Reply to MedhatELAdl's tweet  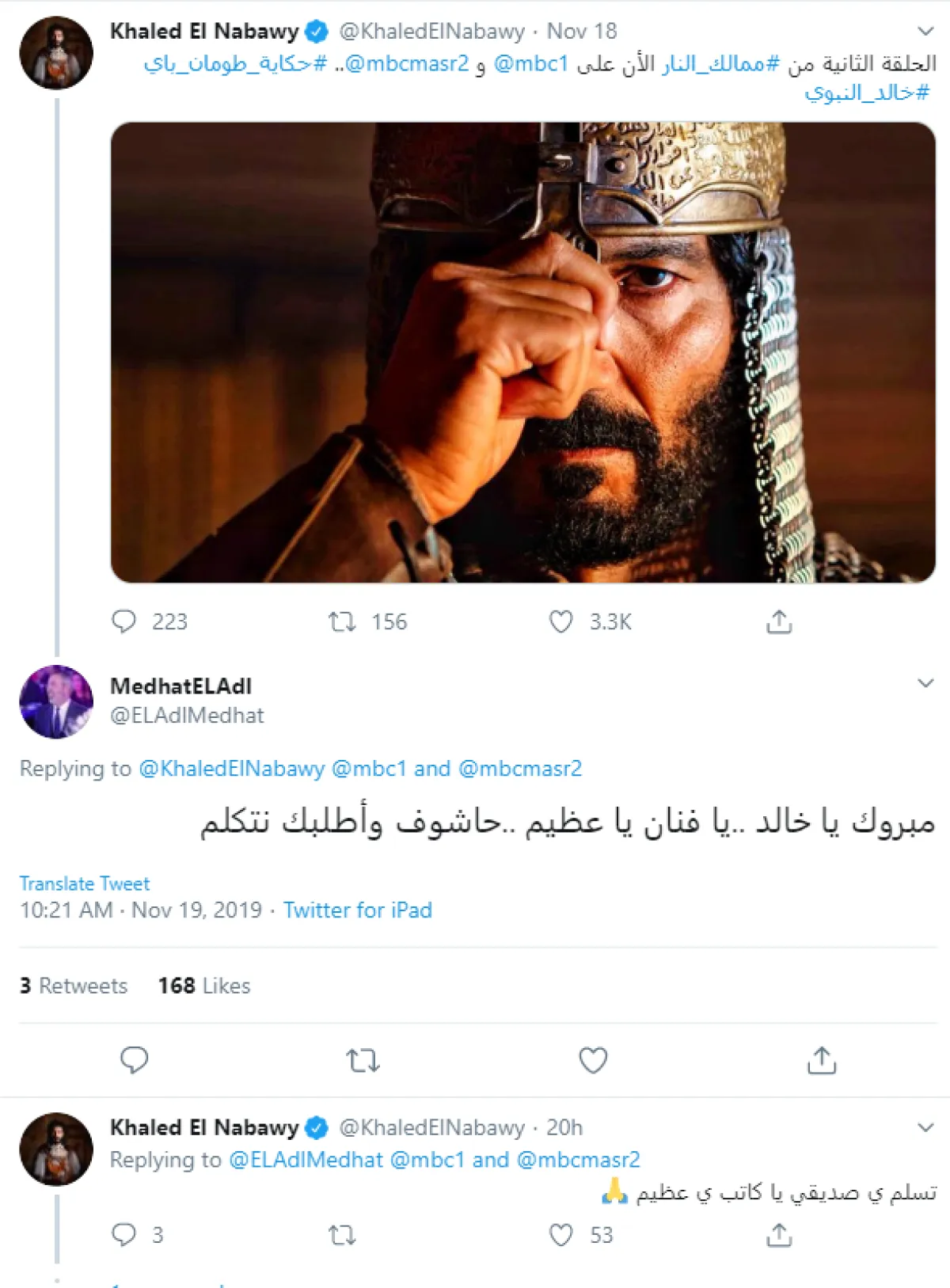(134, 1060)
